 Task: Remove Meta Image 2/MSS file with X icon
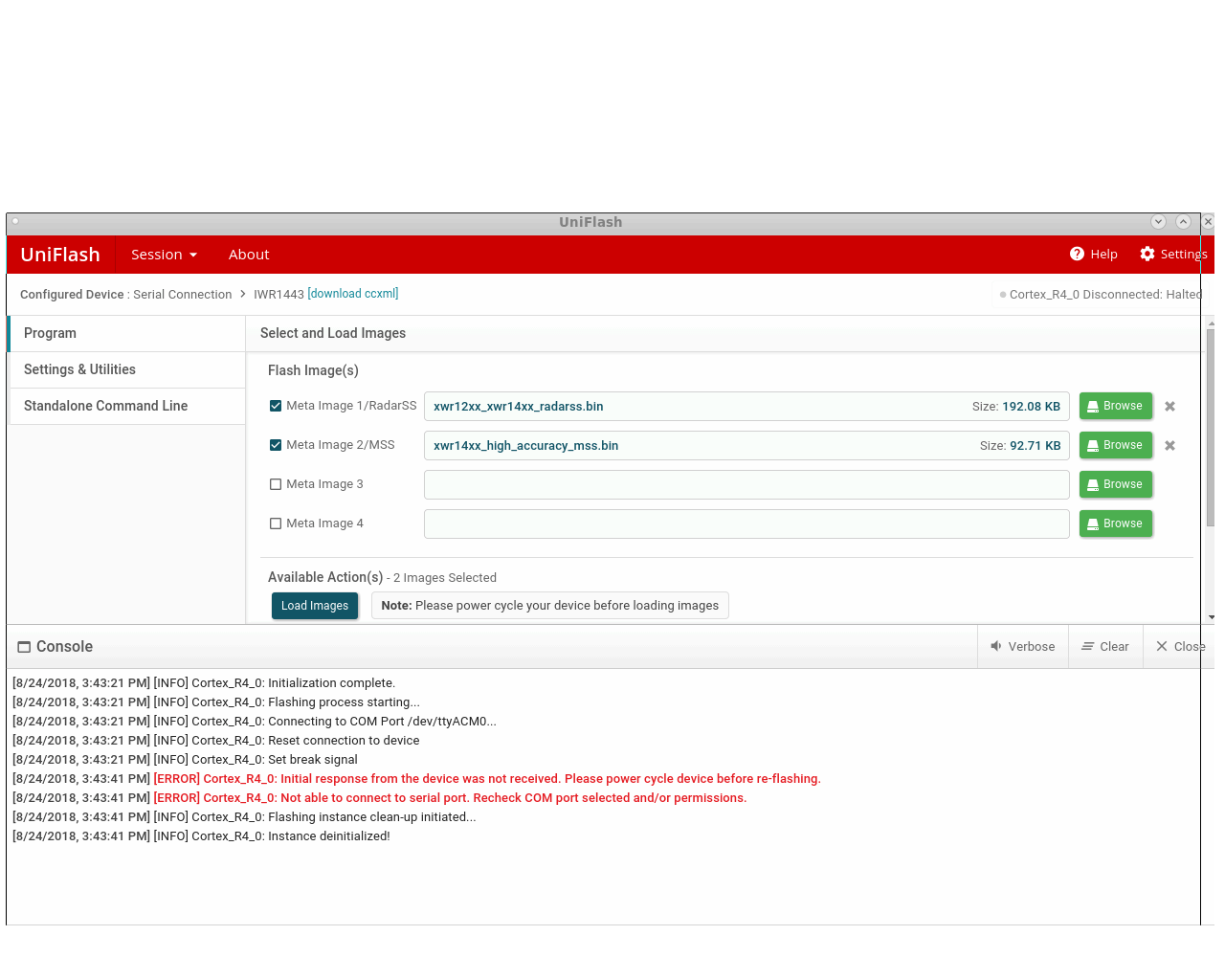1169,445
